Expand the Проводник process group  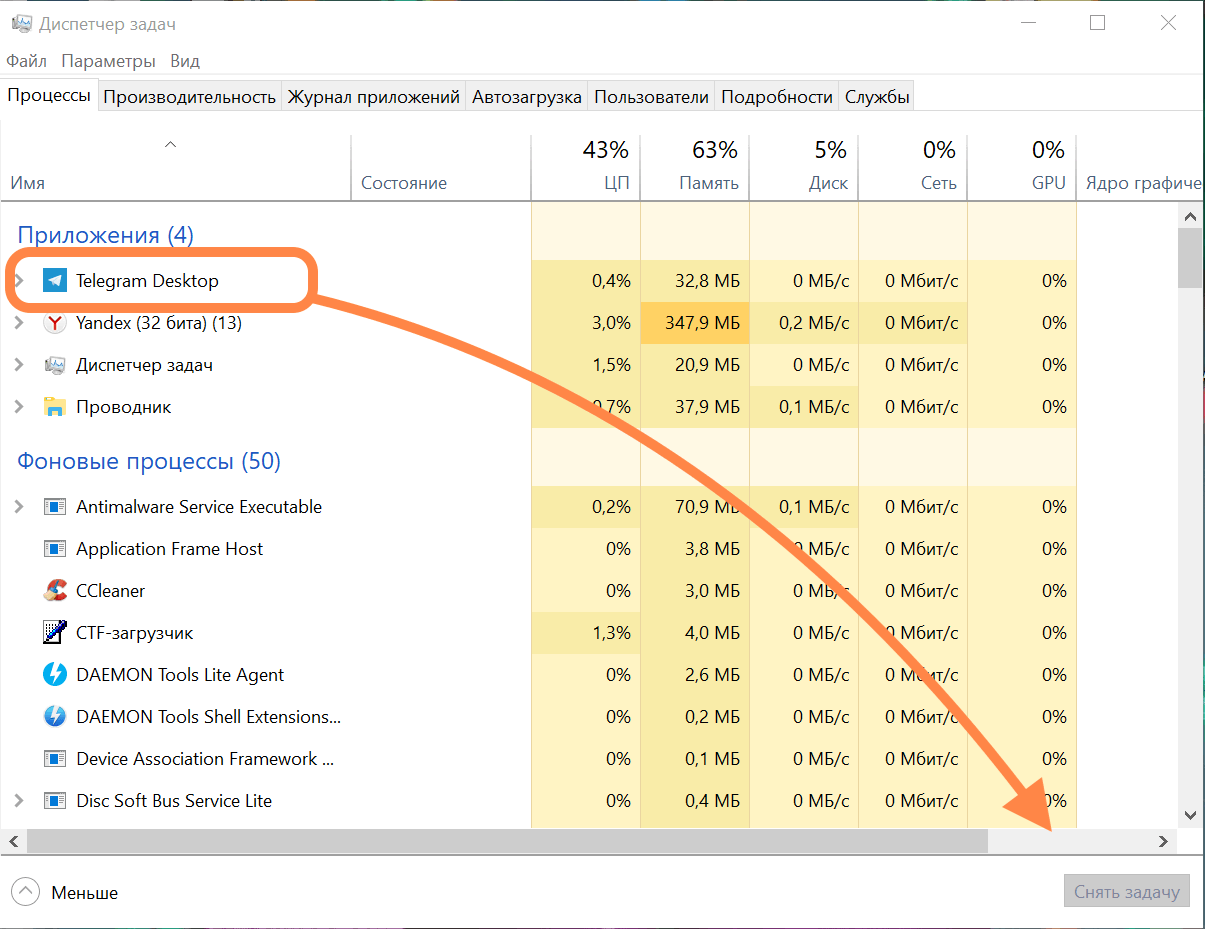(19, 407)
